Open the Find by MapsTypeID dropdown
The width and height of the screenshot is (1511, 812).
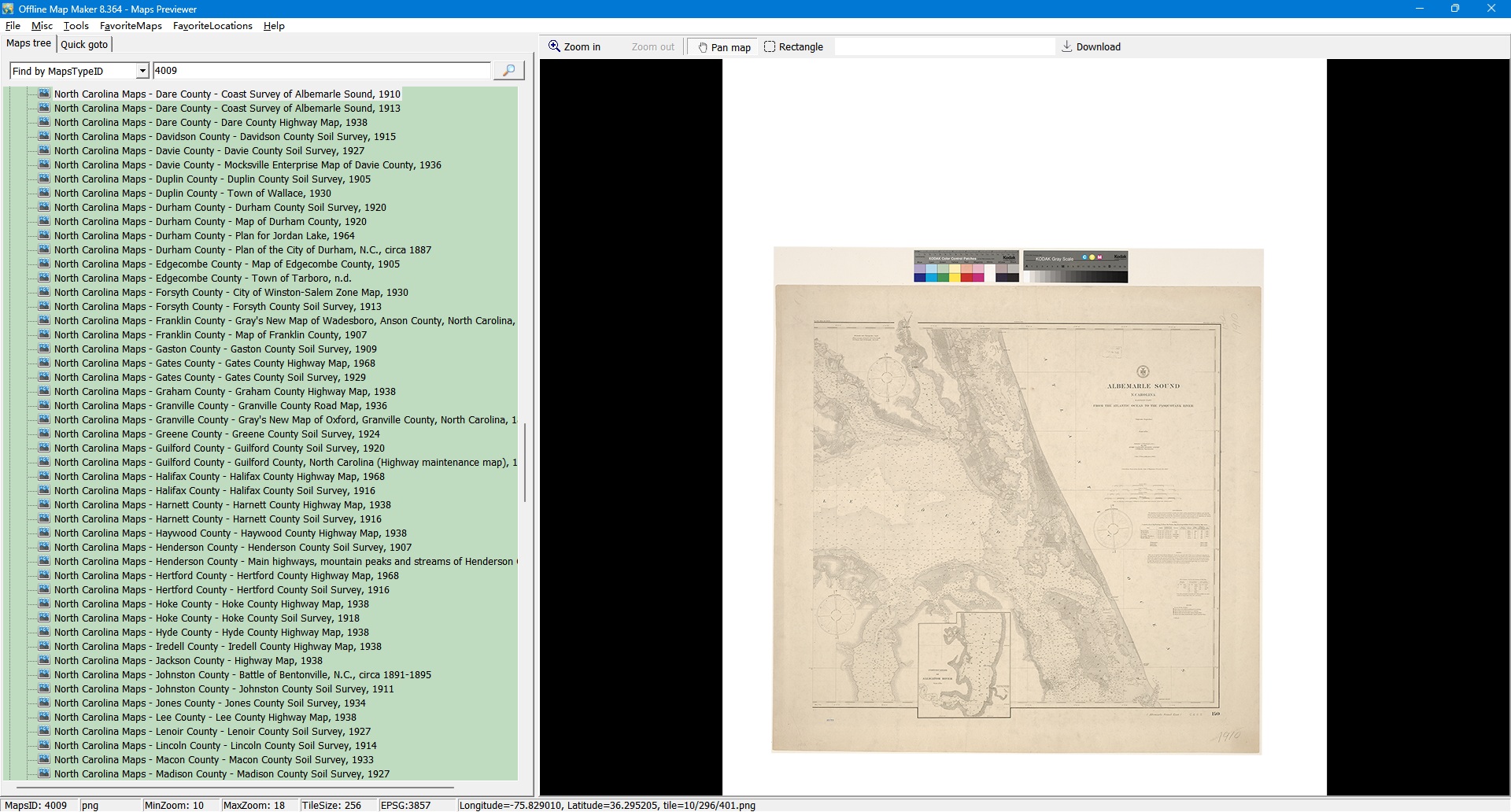click(142, 71)
